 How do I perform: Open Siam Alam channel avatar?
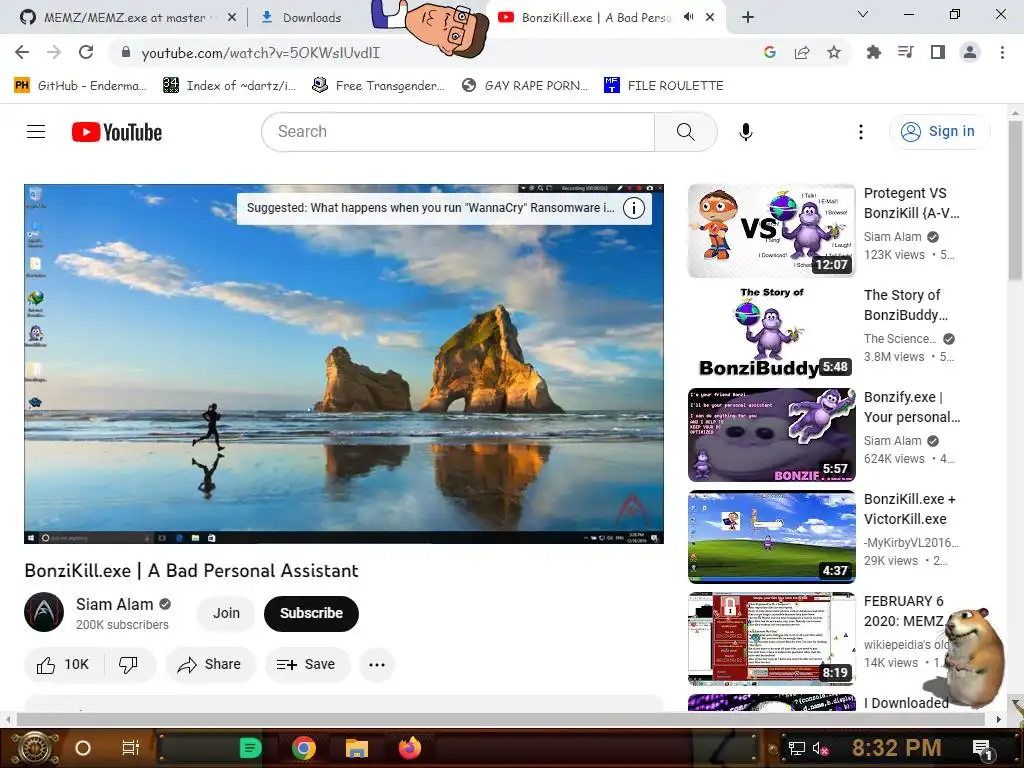pos(44,613)
